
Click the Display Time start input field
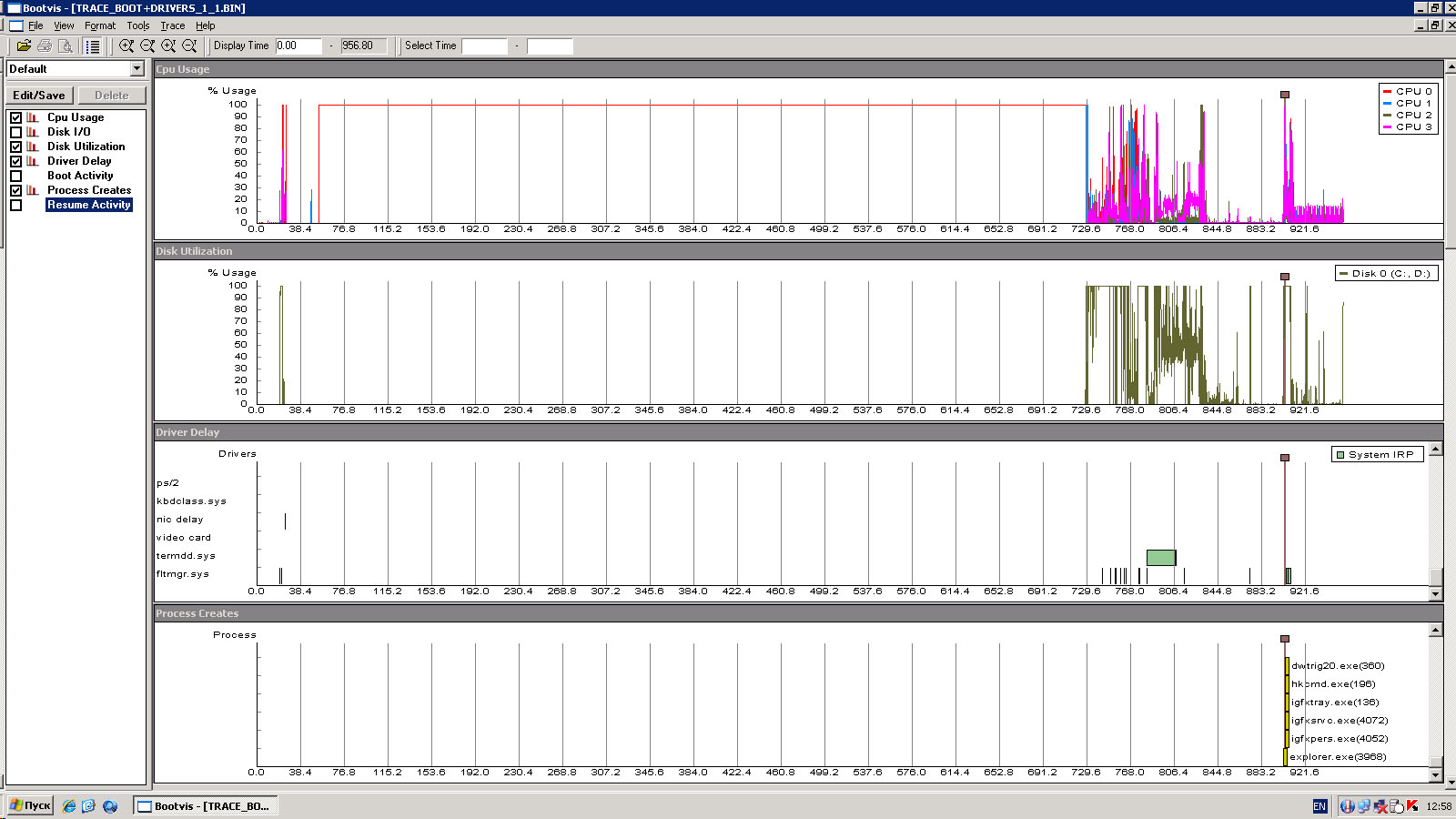pos(298,45)
